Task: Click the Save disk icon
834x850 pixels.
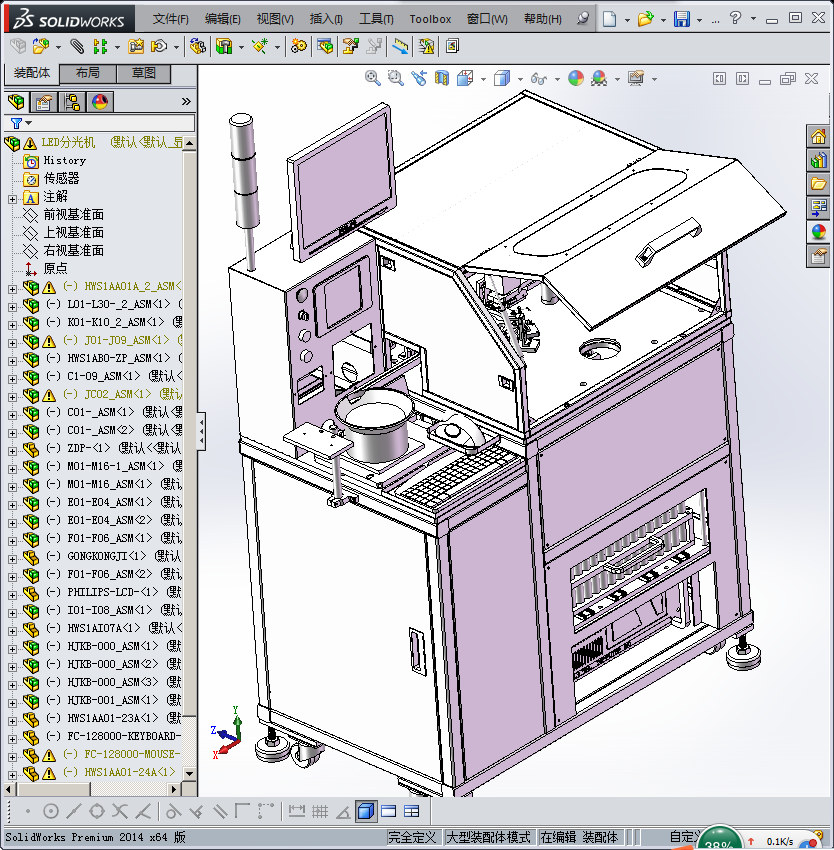Action: (x=681, y=19)
